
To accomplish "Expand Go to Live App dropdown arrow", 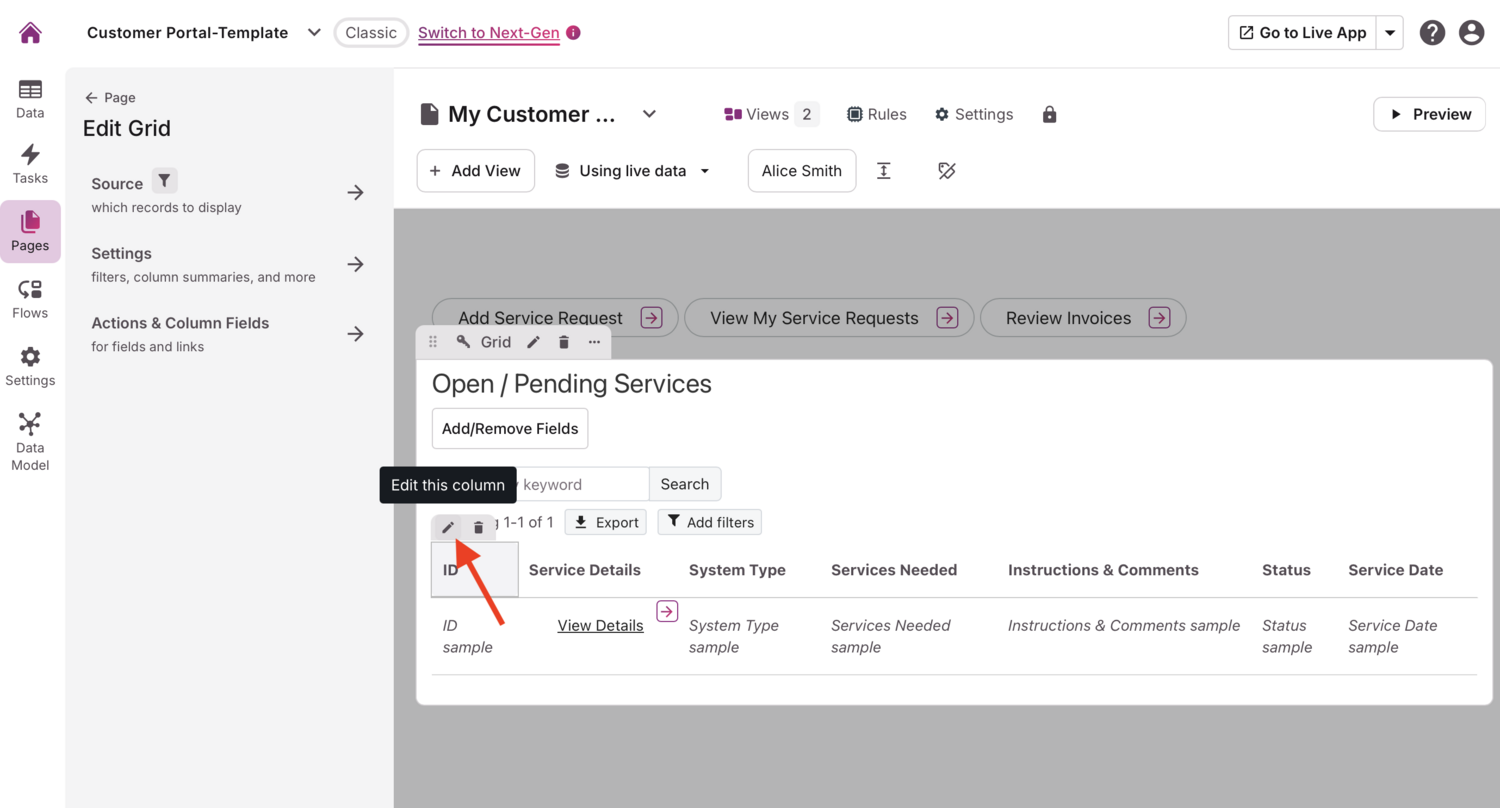I will pyautogui.click(x=1390, y=33).
